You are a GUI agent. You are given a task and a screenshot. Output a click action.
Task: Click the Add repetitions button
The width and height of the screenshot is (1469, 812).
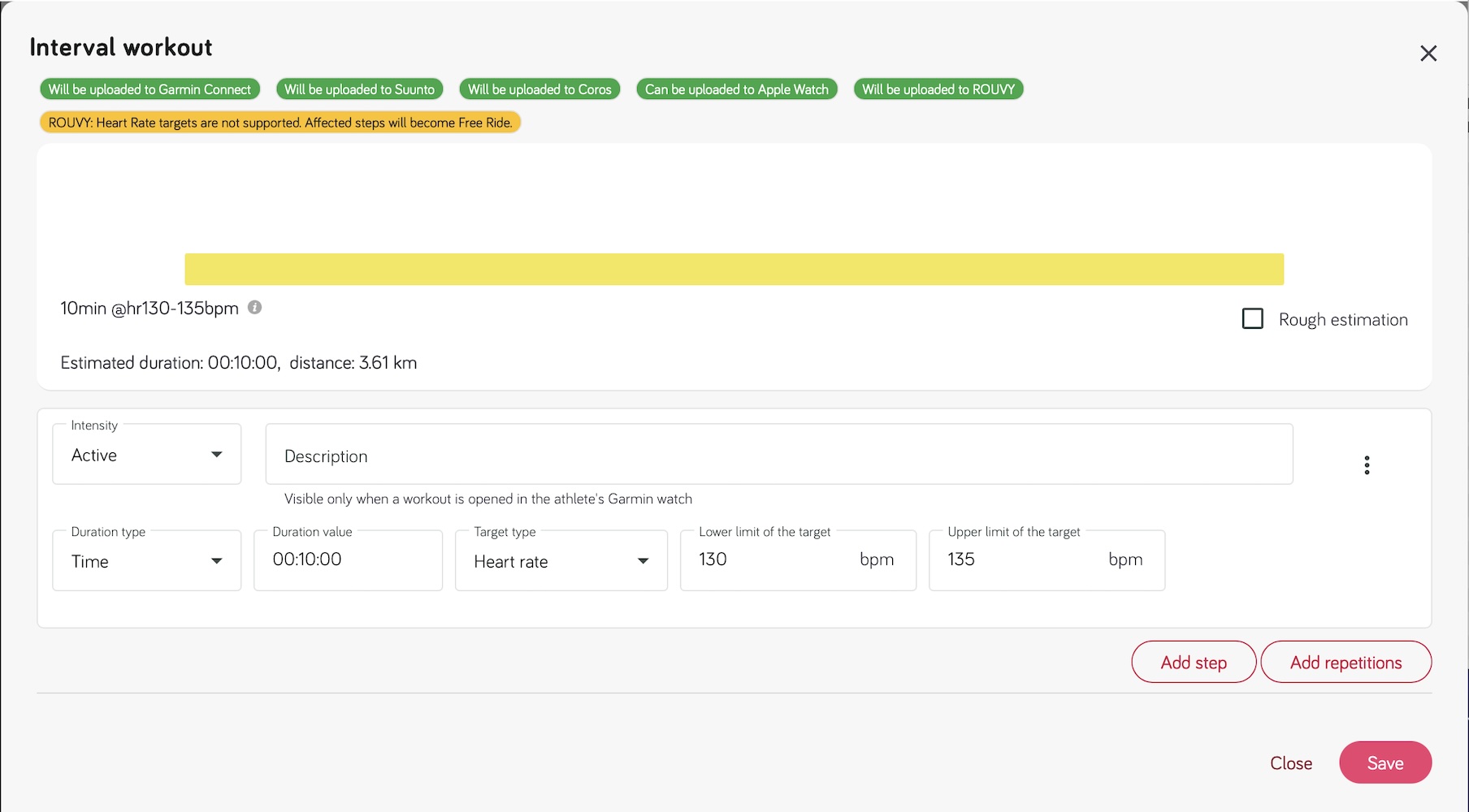1346,663
